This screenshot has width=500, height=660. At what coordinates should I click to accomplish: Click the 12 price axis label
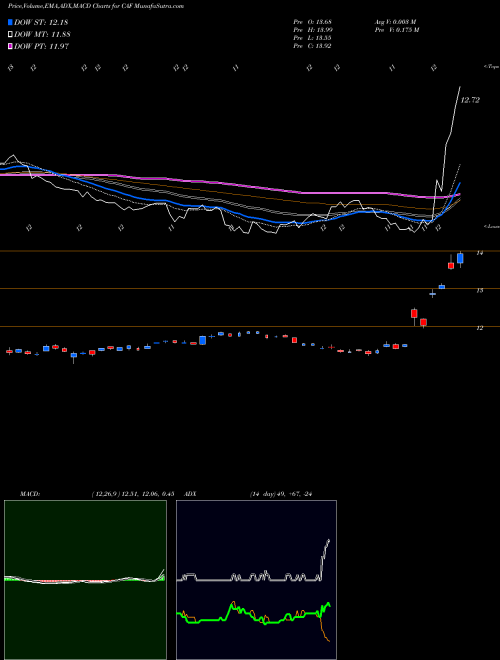tap(479, 328)
